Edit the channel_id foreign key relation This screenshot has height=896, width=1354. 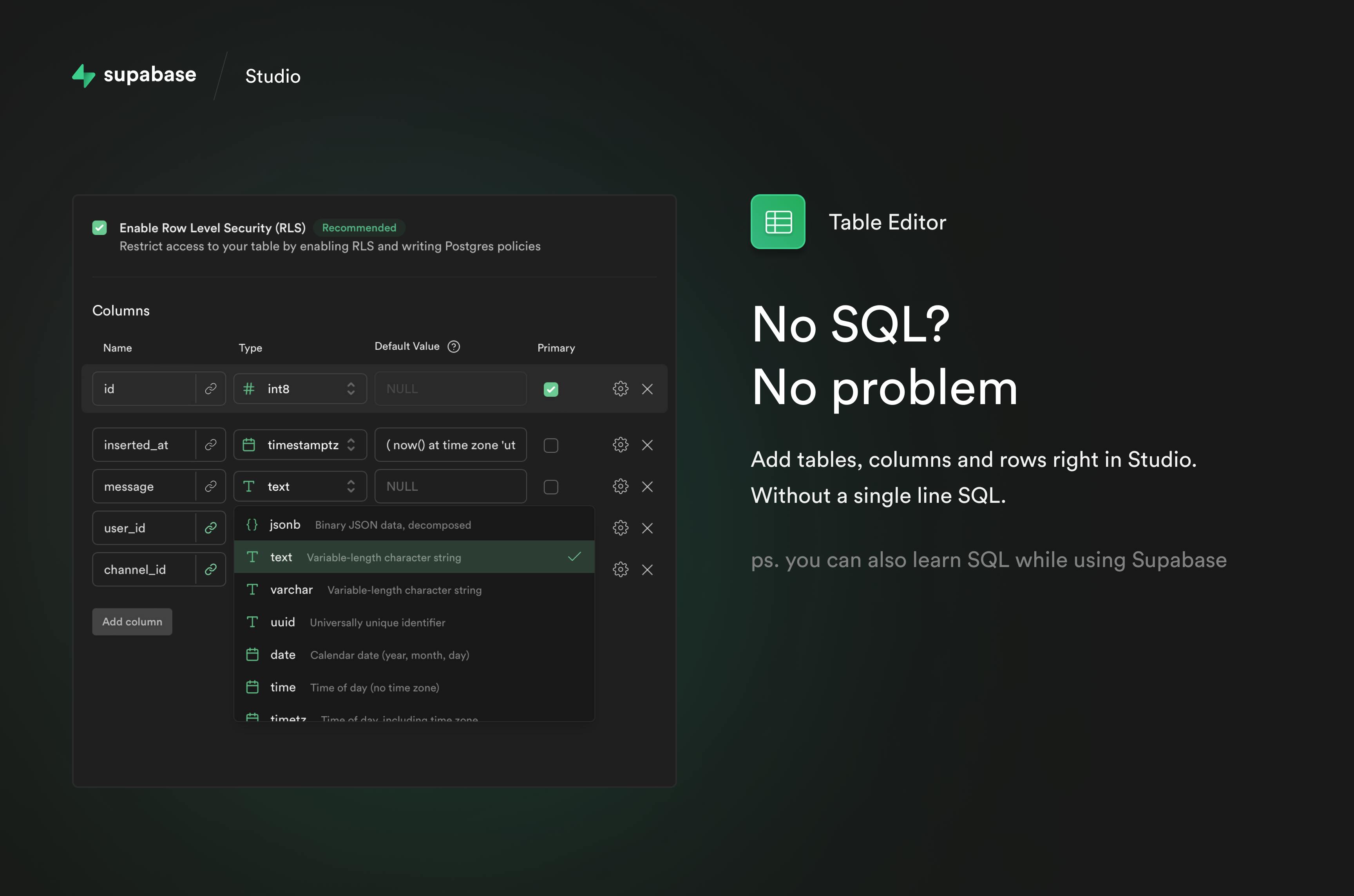(x=211, y=570)
